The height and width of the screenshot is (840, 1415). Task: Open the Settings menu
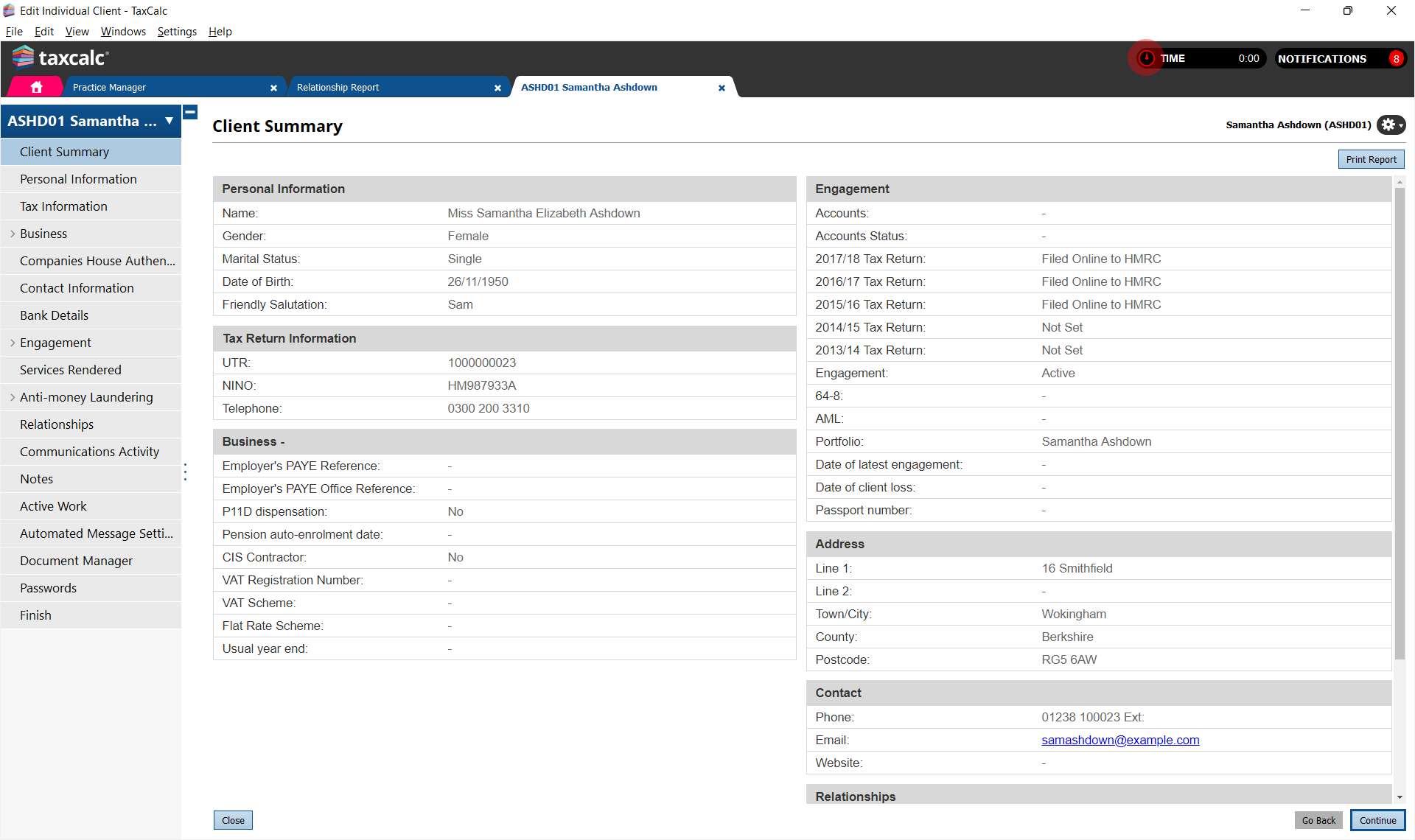click(177, 32)
